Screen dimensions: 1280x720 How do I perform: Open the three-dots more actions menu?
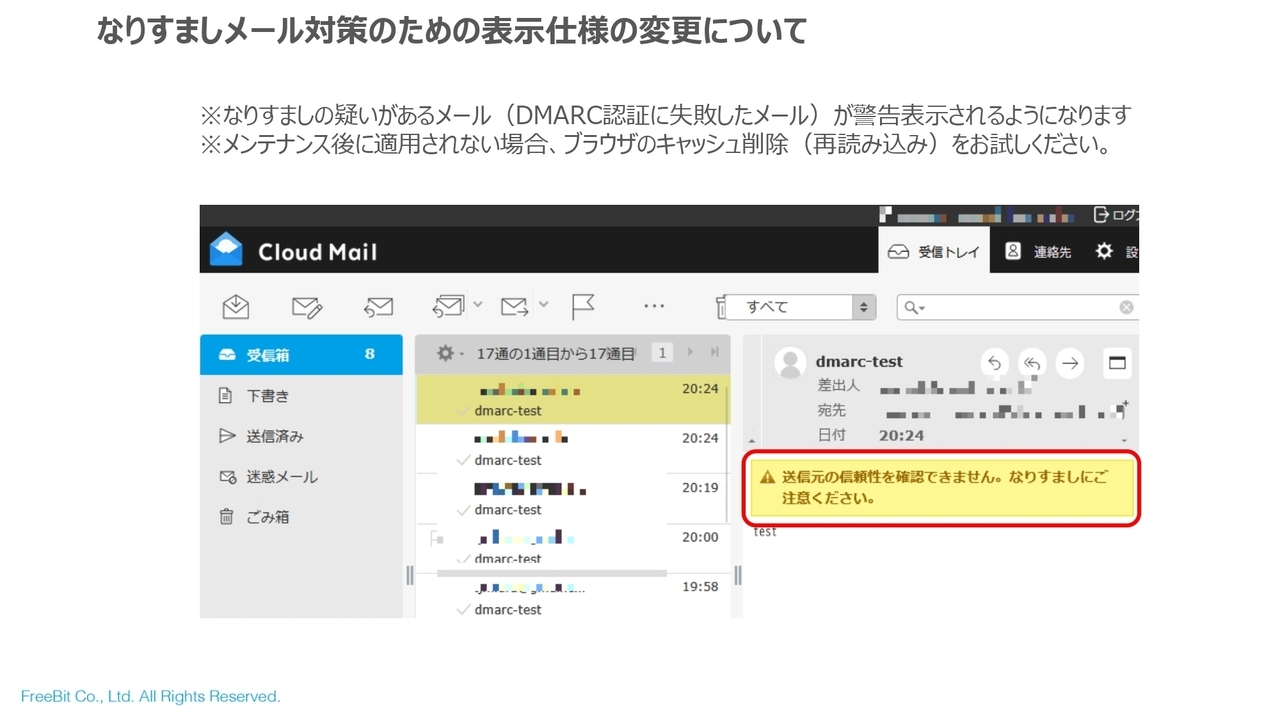(x=654, y=306)
